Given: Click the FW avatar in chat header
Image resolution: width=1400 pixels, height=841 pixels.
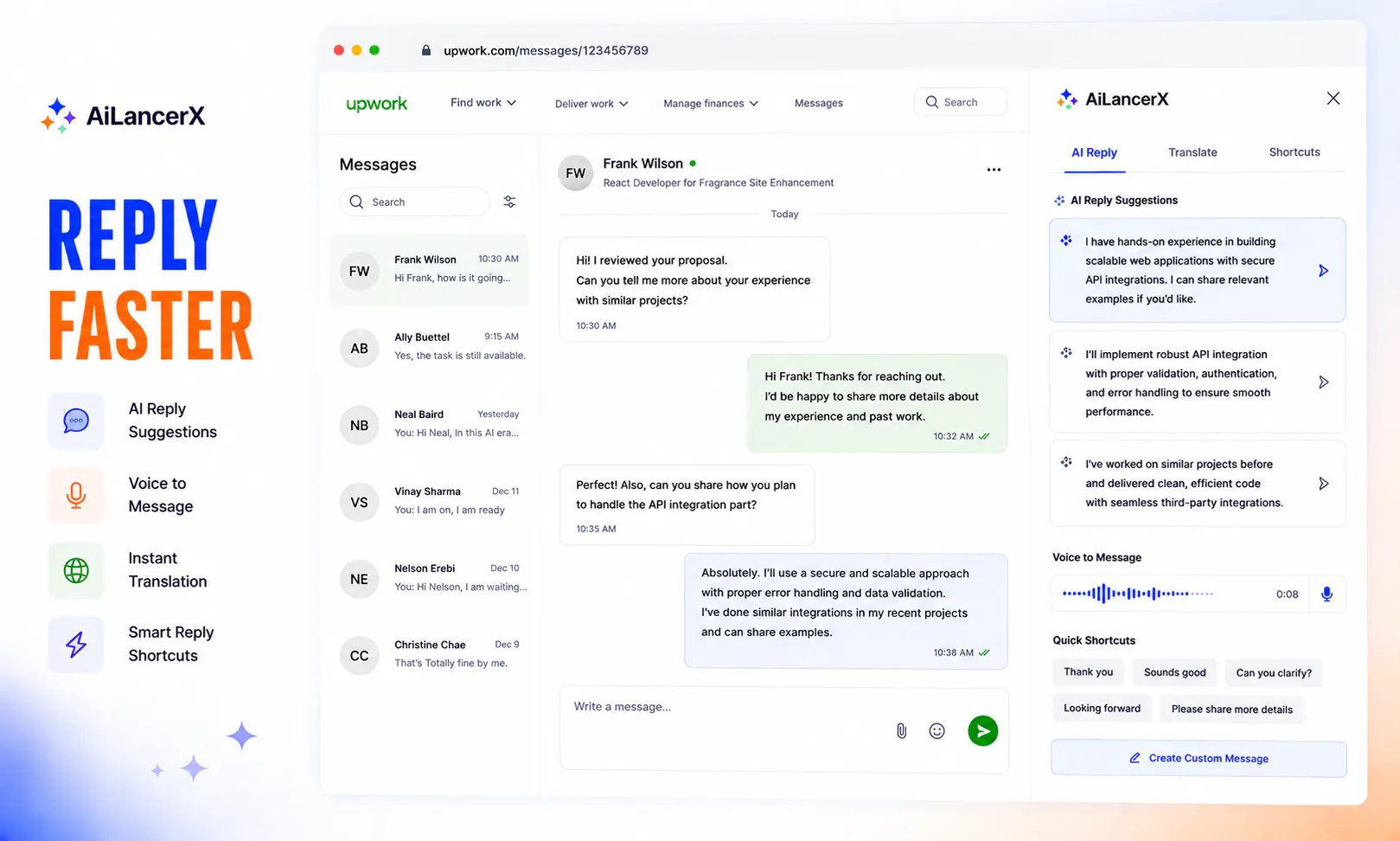Looking at the screenshot, I should click(x=576, y=173).
